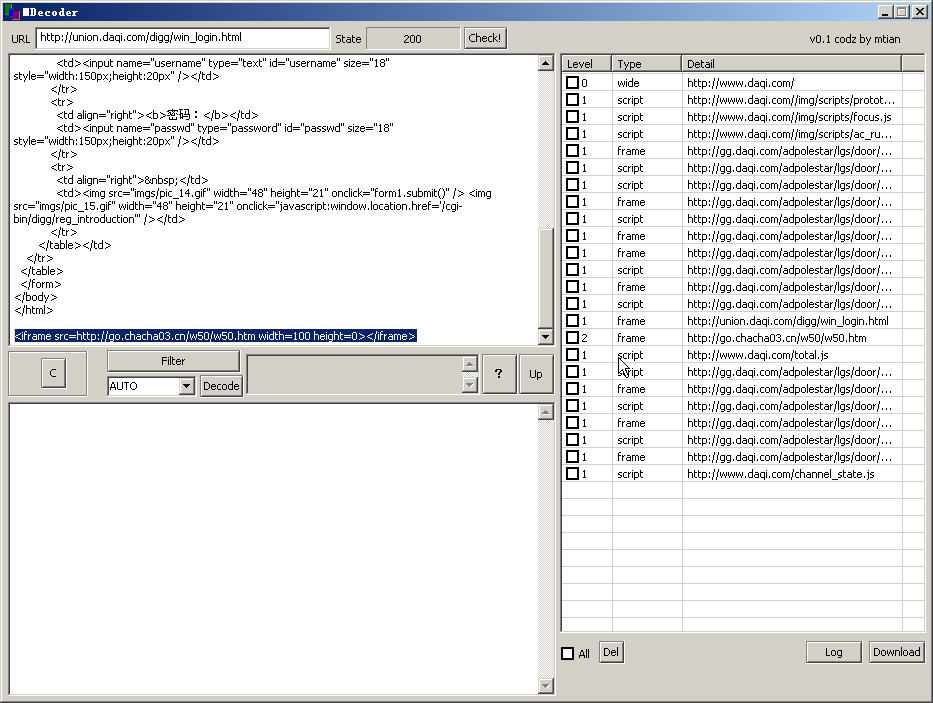Sort list by the Level column header
Image resolution: width=933 pixels, height=703 pixels.
tap(586, 64)
